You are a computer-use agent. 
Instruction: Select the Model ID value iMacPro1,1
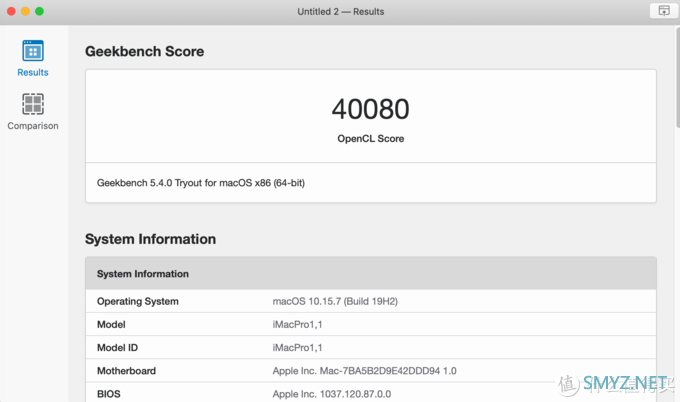pos(297,348)
